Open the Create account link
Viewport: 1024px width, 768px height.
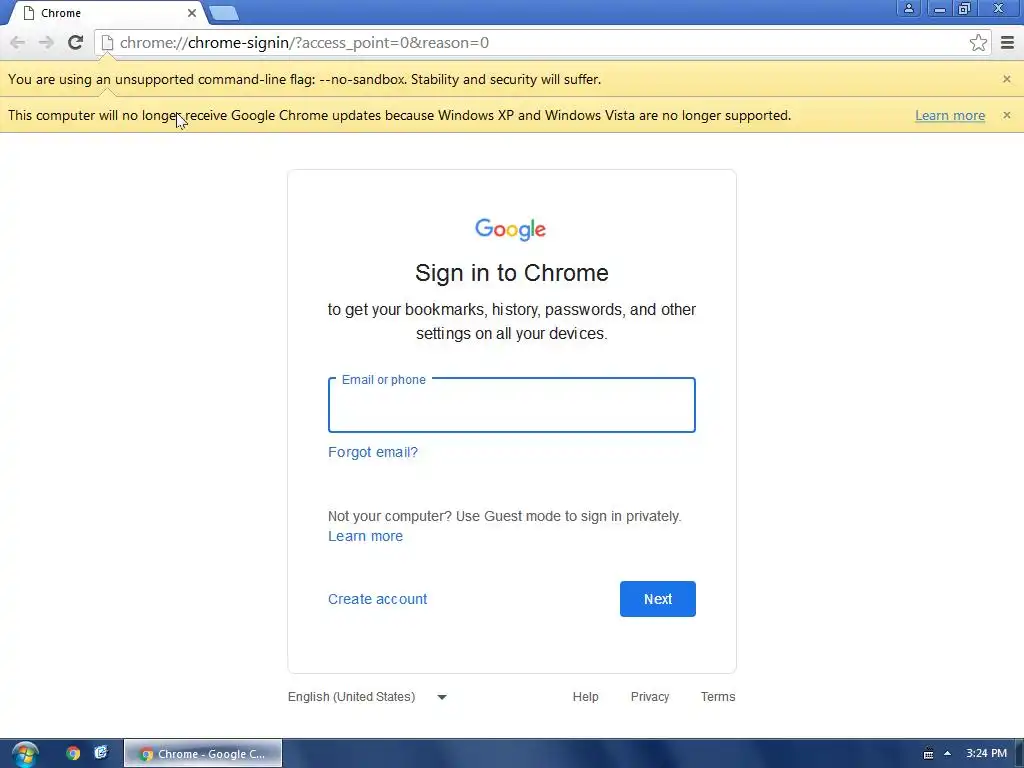click(x=377, y=599)
